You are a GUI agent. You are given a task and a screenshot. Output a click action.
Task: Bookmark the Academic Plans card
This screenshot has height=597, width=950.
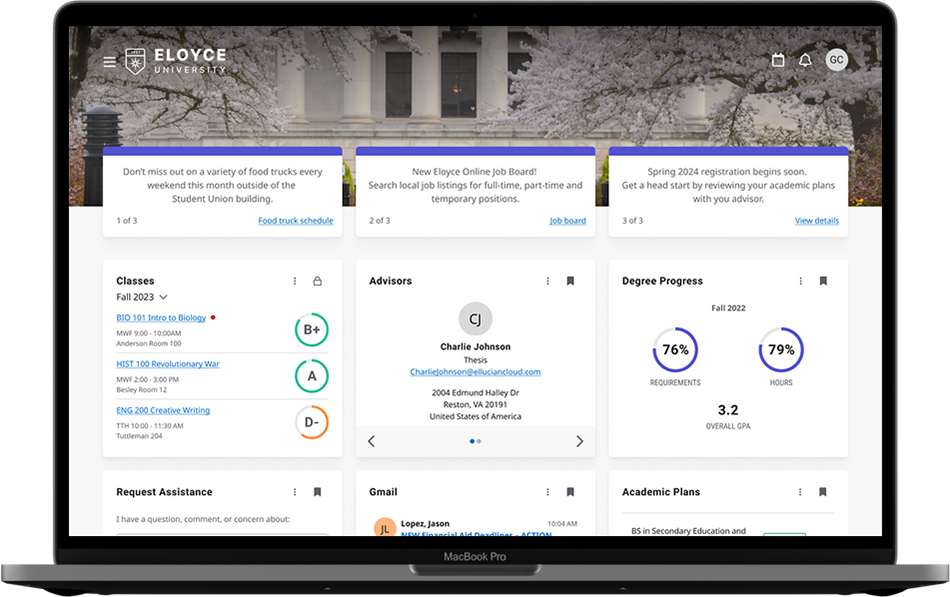823,492
